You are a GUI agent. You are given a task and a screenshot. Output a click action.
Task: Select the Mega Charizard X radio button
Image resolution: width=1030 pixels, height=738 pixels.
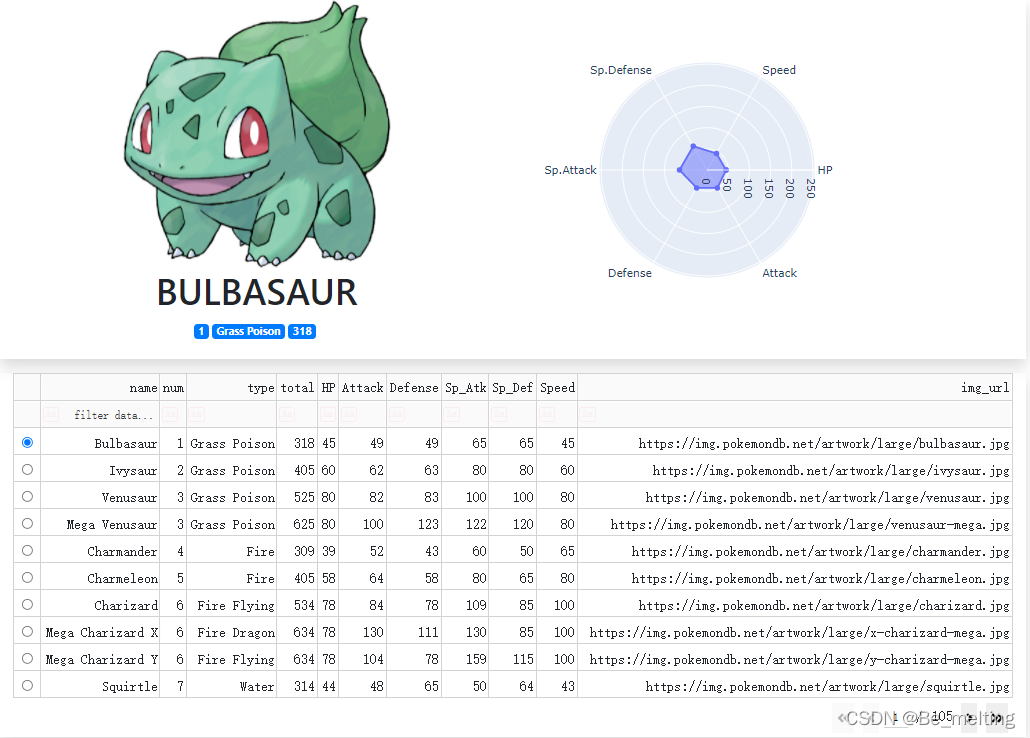[27, 631]
